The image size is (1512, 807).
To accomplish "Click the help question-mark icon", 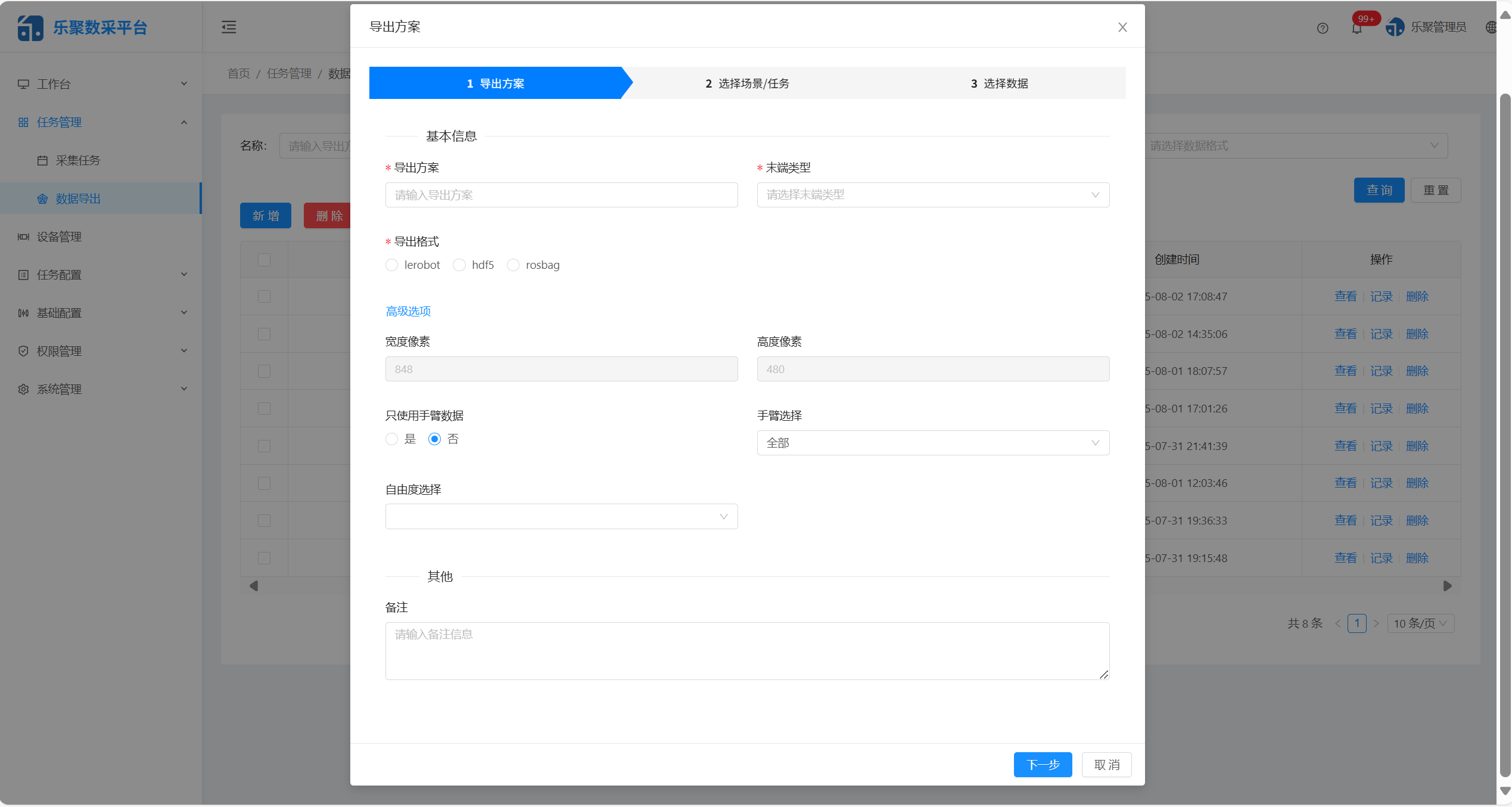I will tap(1323, 28).
